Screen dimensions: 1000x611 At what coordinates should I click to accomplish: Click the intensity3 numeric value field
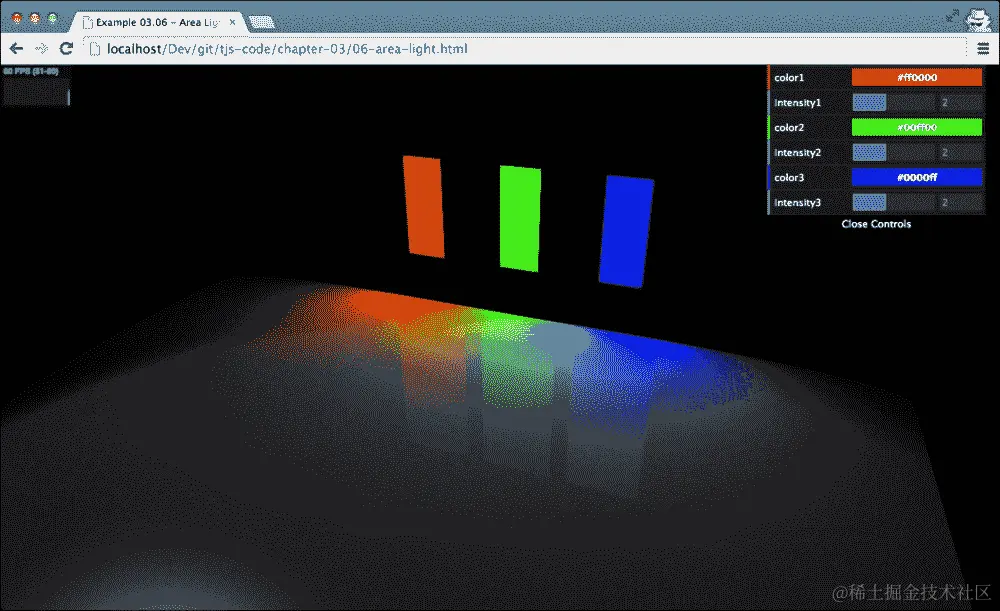960,202
